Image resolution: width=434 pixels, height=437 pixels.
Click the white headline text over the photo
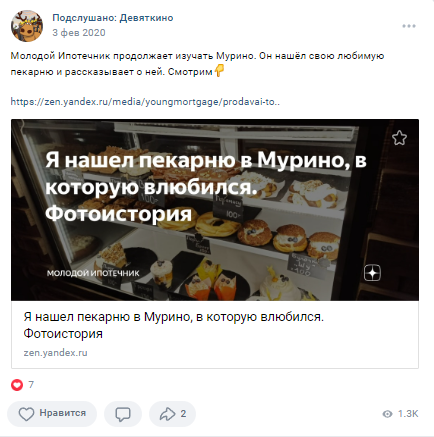[206, 187]
